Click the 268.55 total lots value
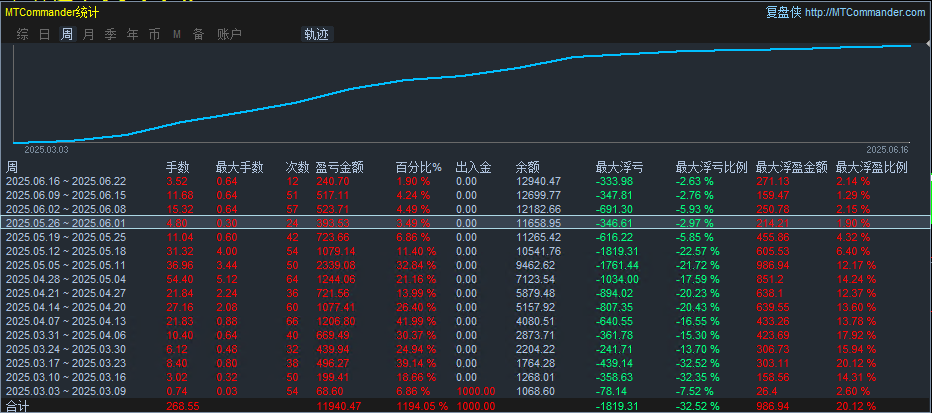The image size is (932, 413). click(181, 406)
